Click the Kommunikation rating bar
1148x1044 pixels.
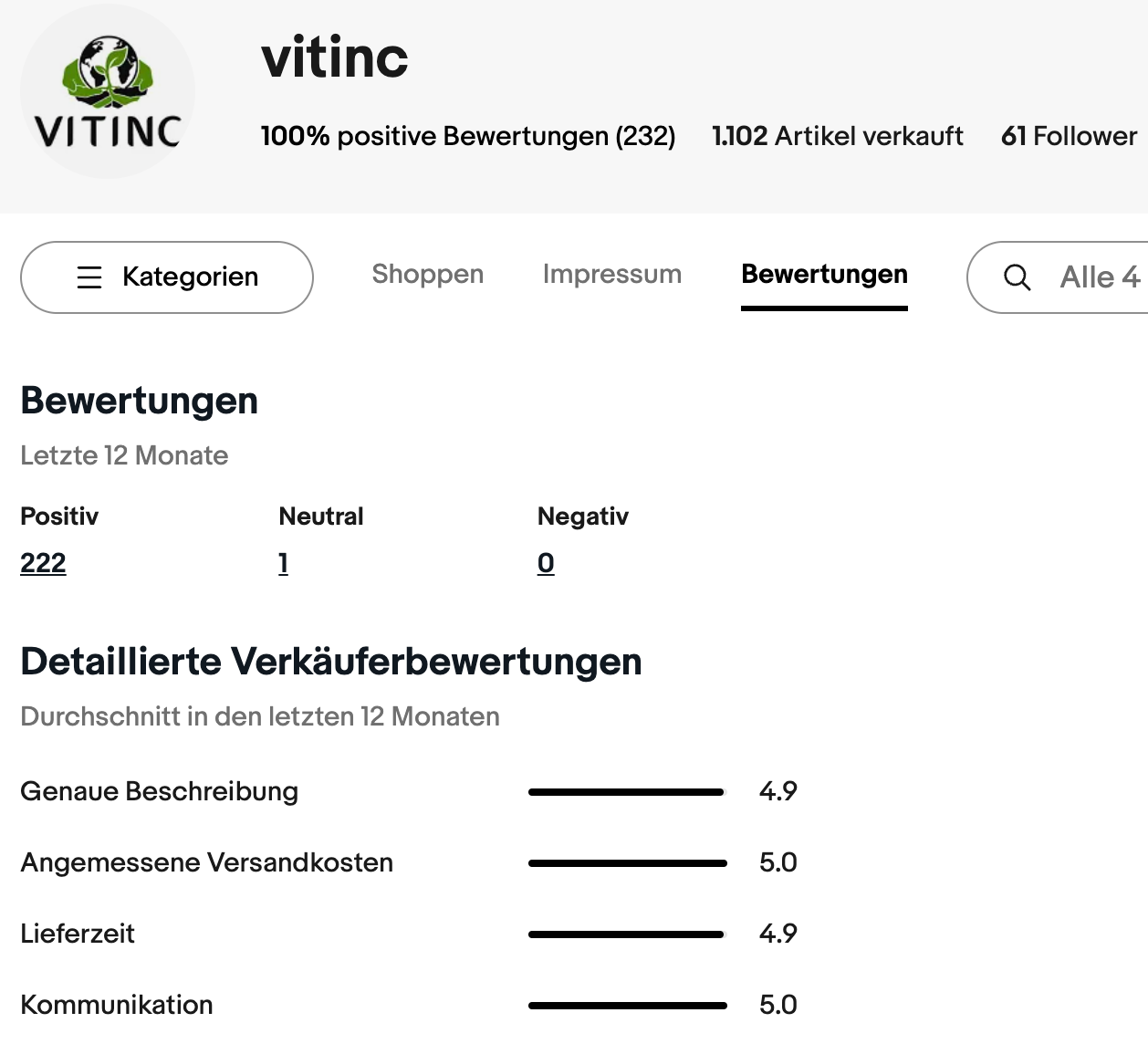627,1006
